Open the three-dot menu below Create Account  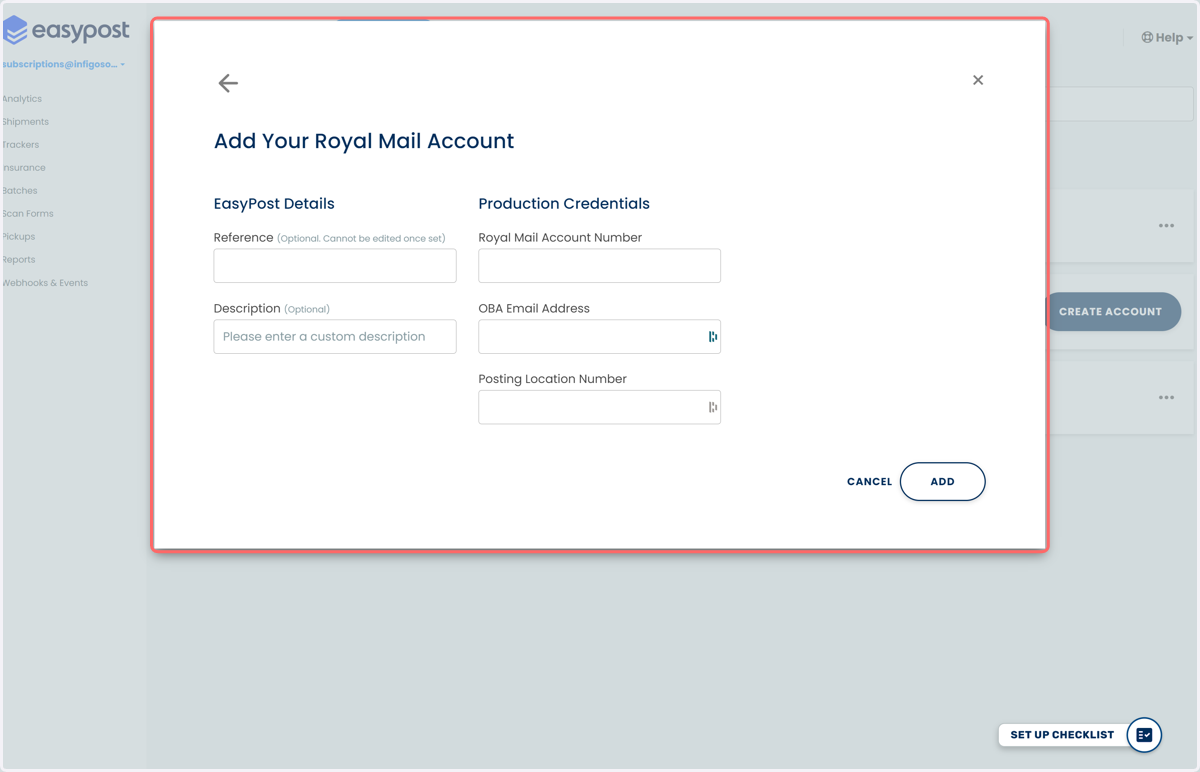[x=1166, y=398]
